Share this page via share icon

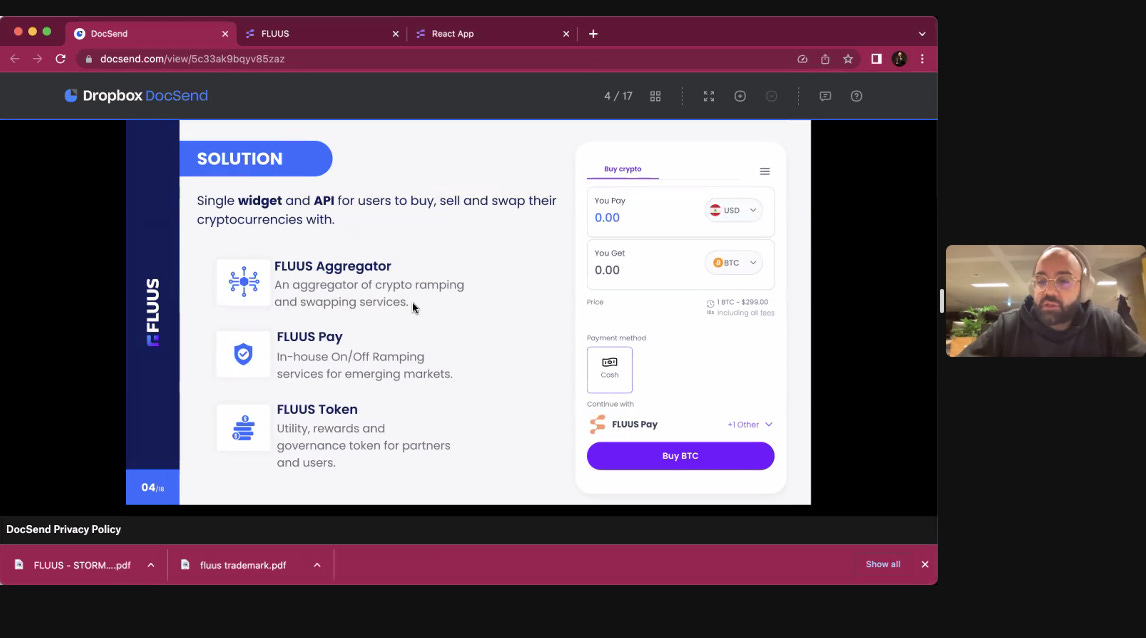coord(824,58)
